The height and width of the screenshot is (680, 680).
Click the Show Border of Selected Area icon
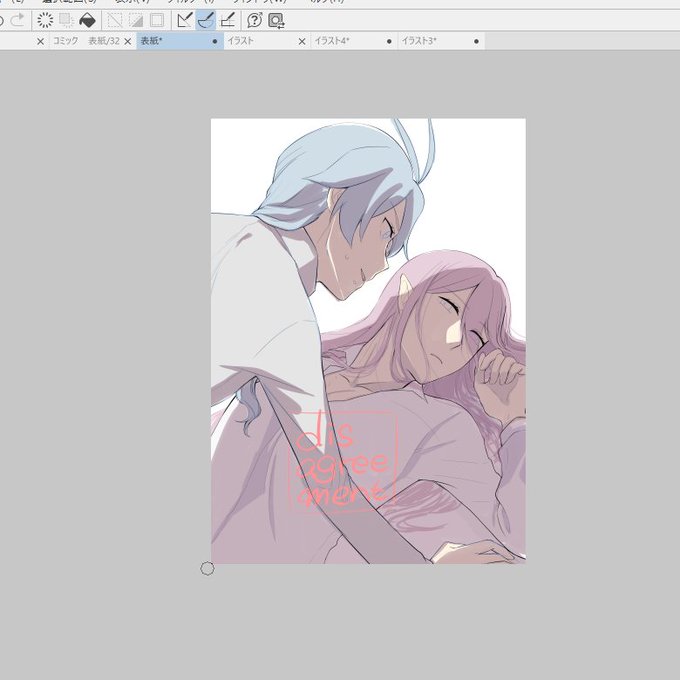[157, 20]
